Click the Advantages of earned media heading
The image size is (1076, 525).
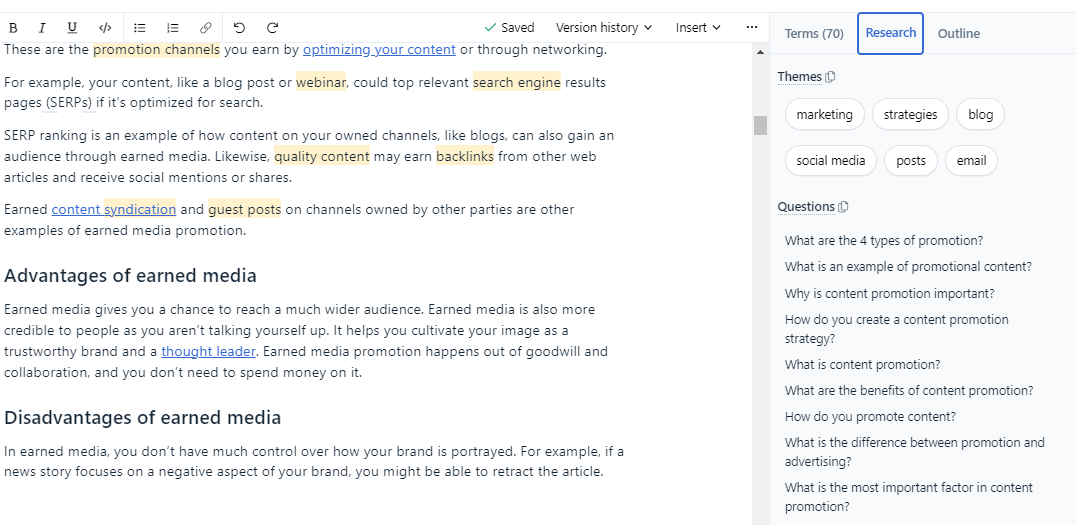click(130, 276)
